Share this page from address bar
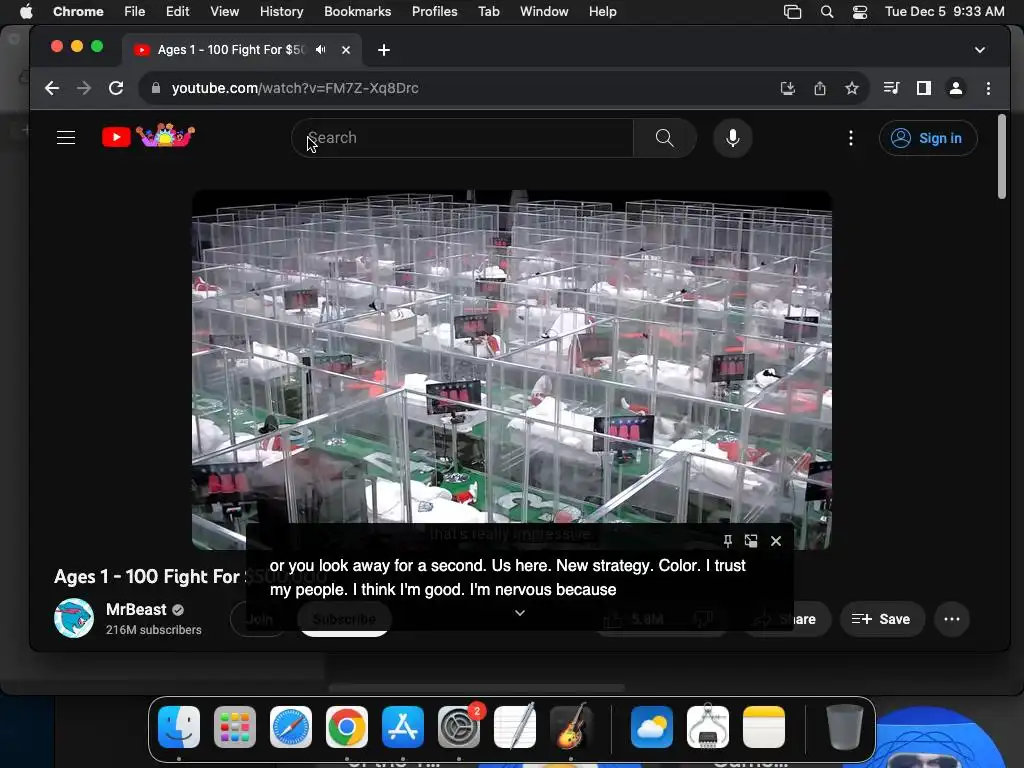The image size is (1024, 768). (x=820, y=88)
